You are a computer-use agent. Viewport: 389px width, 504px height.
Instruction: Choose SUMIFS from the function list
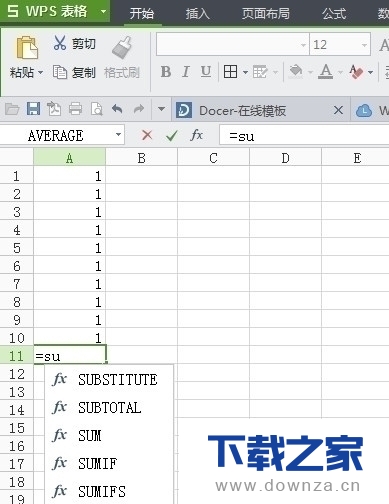click(109, 491)
